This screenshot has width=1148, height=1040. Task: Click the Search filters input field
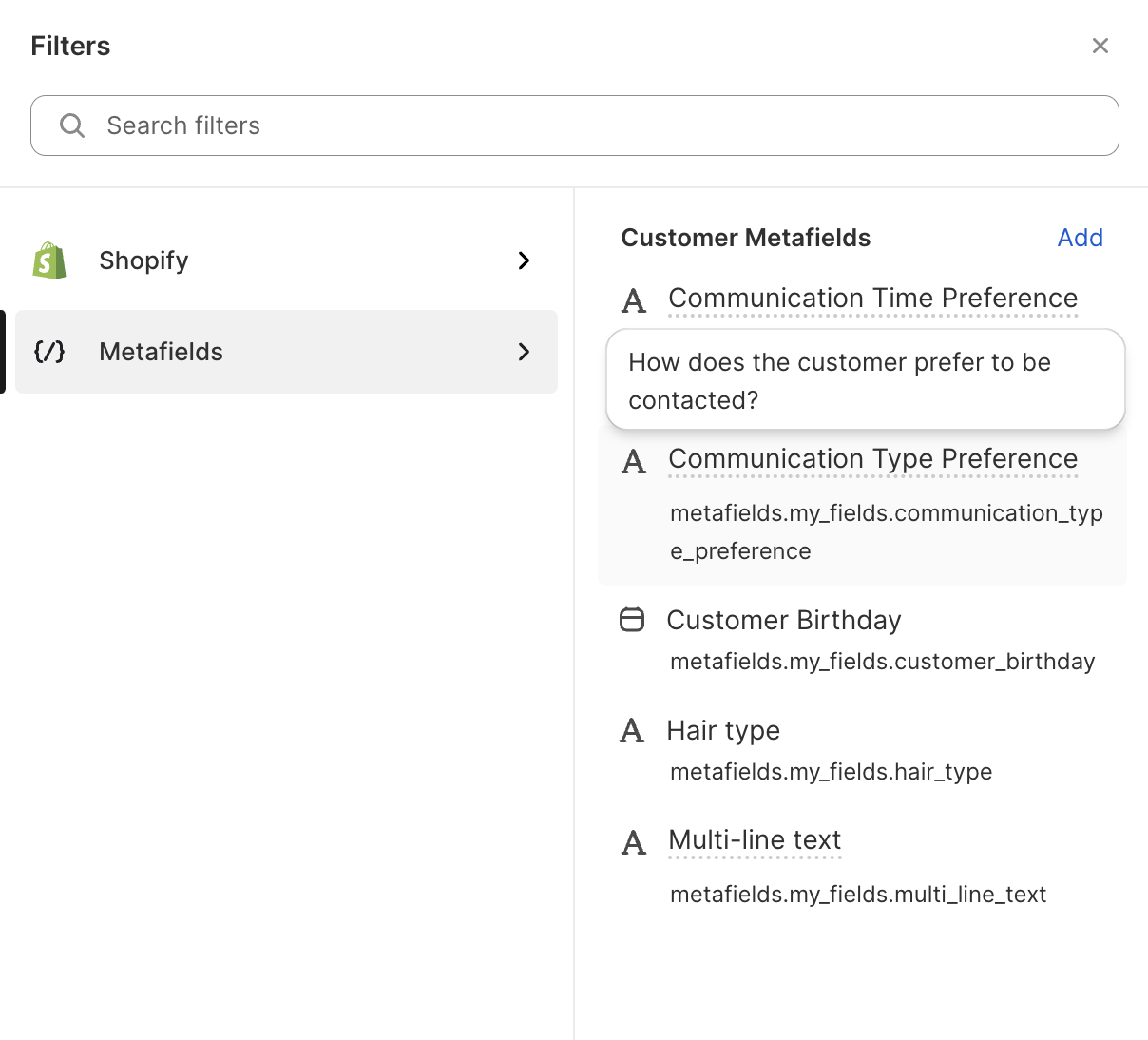tap(574, 125)
